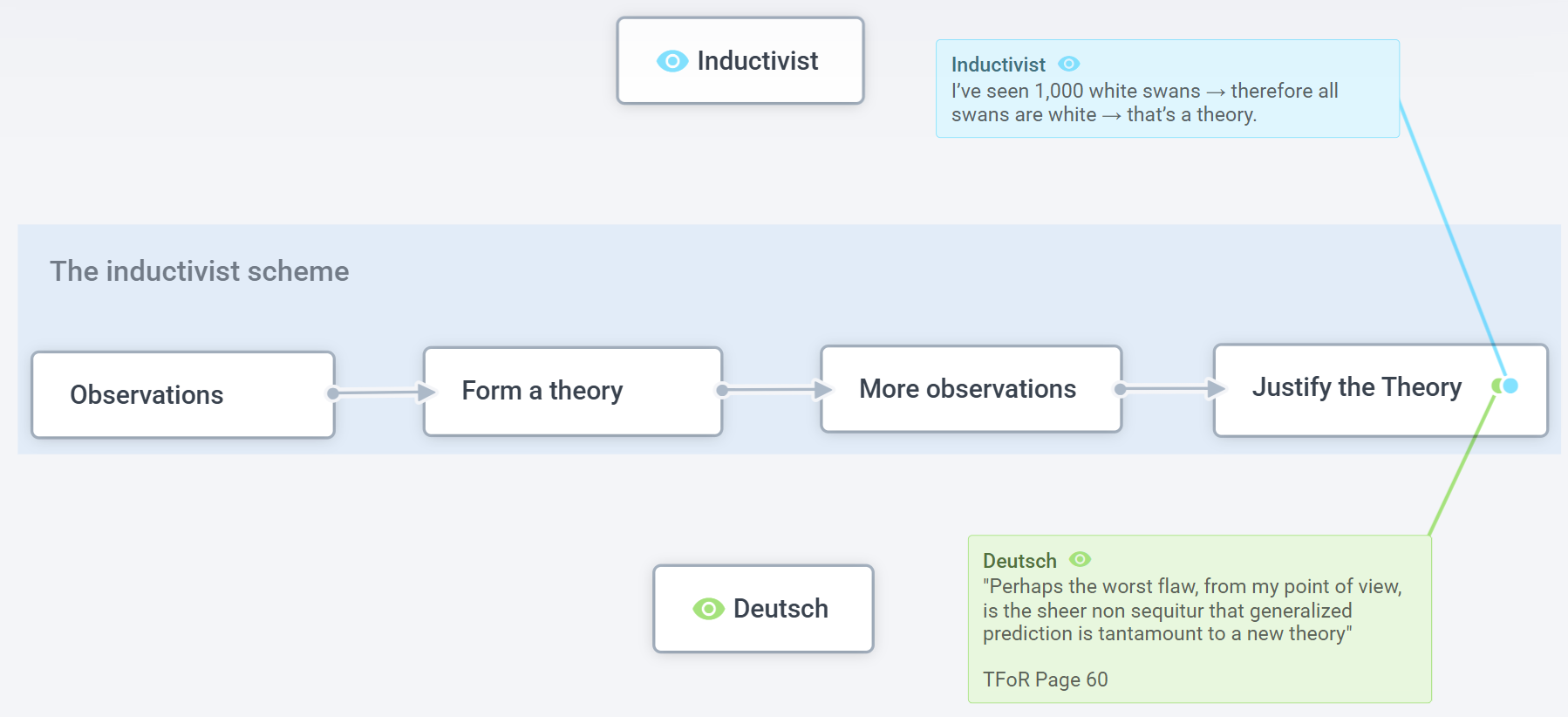The height and width of the screenshot is (717, 1568).
Task: Click the connector dot on More observations' right edge
Action: [1120, 389]
